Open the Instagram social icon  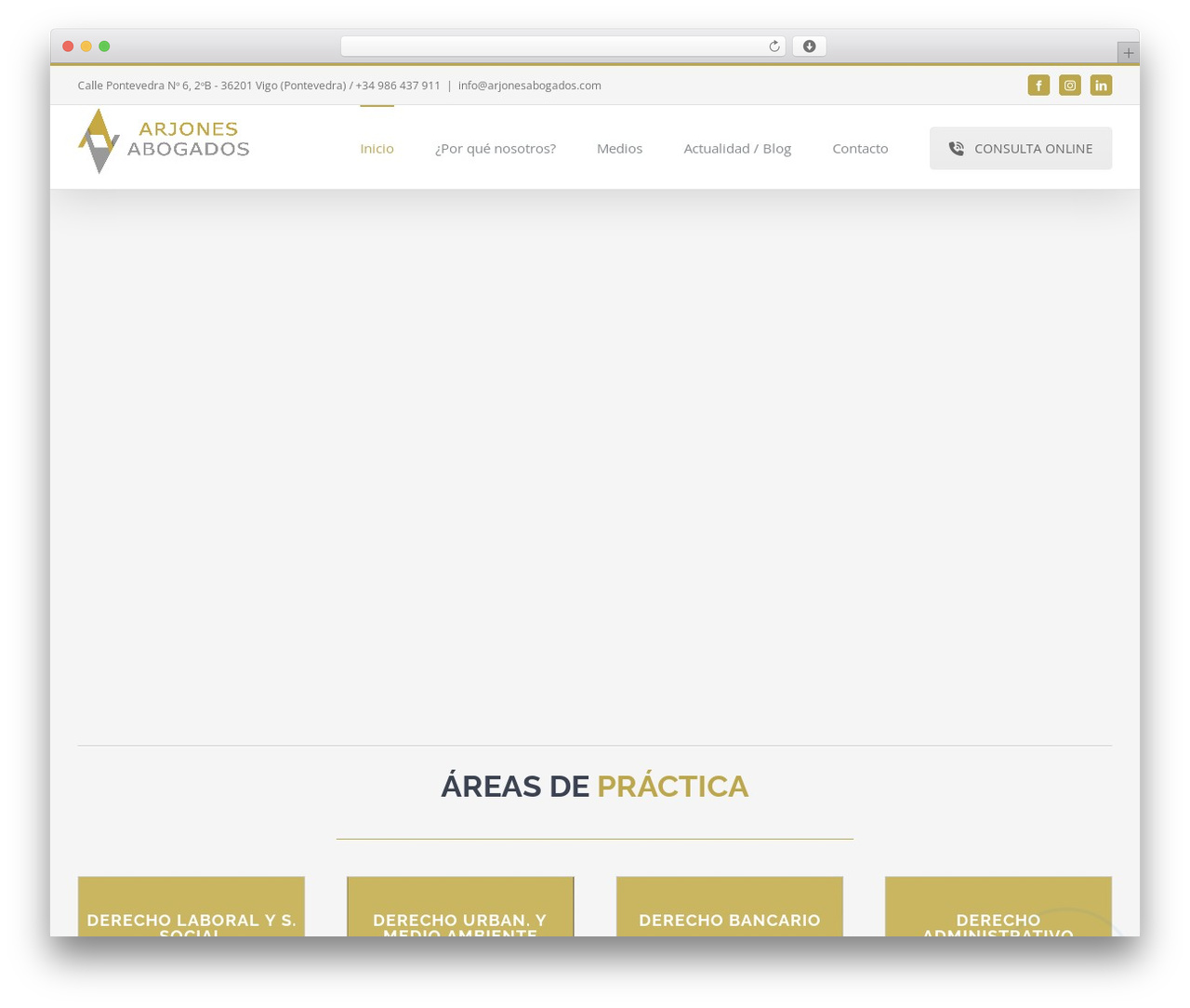coord(1070,86)
